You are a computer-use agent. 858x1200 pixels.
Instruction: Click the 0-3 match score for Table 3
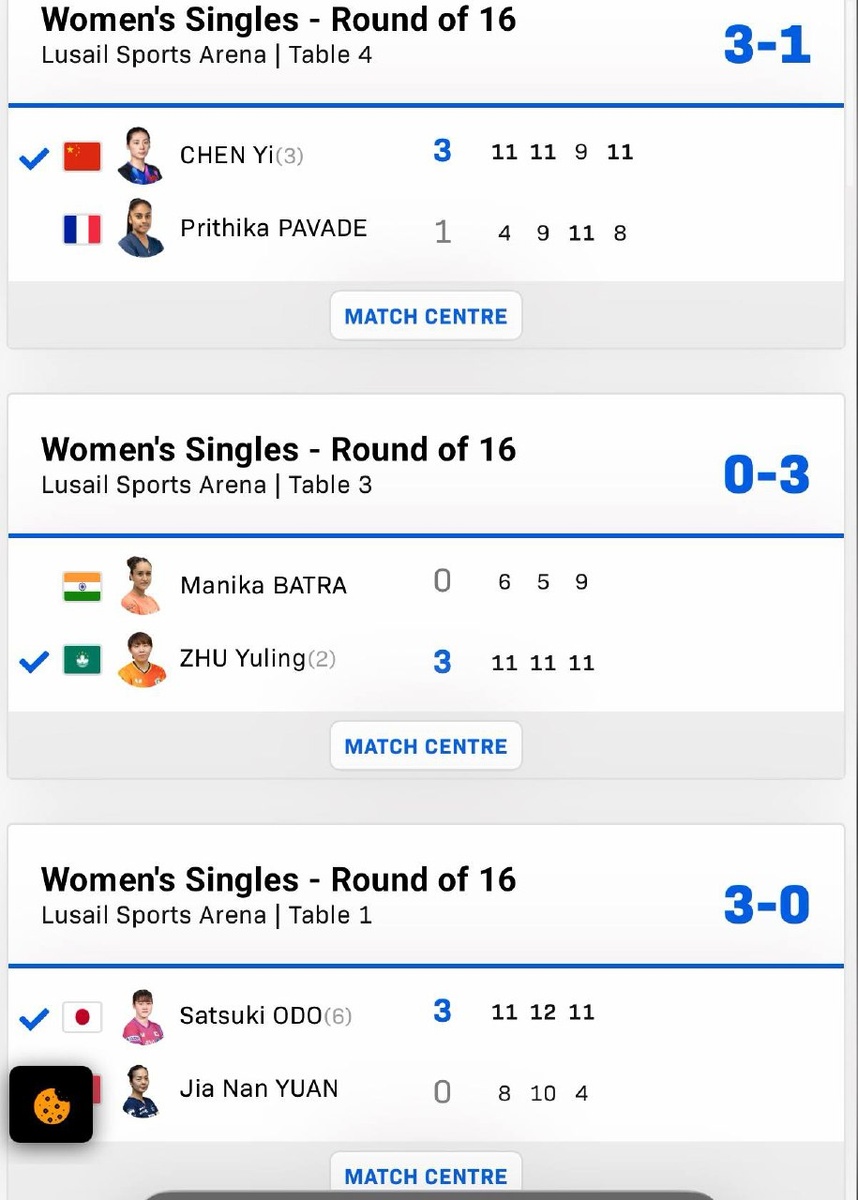(x=766, y=474)
